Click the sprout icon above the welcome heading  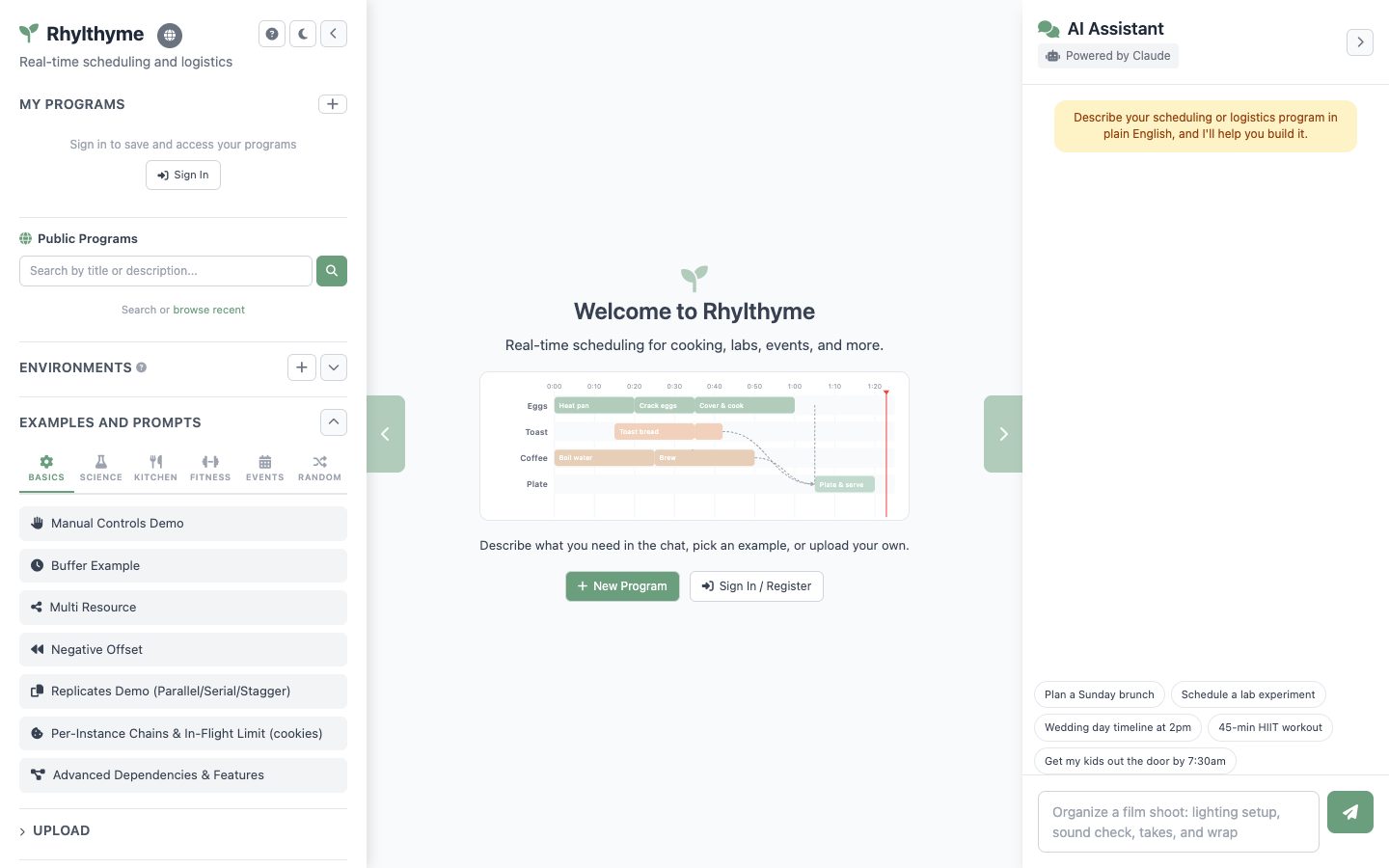point(694,278)
